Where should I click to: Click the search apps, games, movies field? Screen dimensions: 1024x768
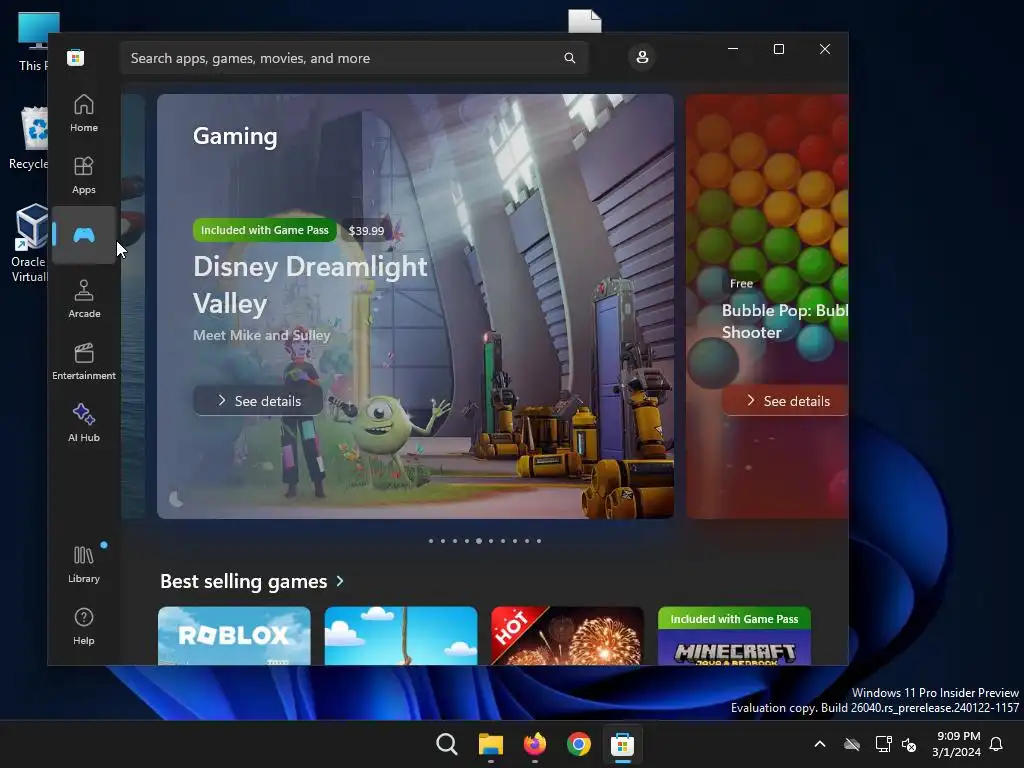click(x=354, y=58)
